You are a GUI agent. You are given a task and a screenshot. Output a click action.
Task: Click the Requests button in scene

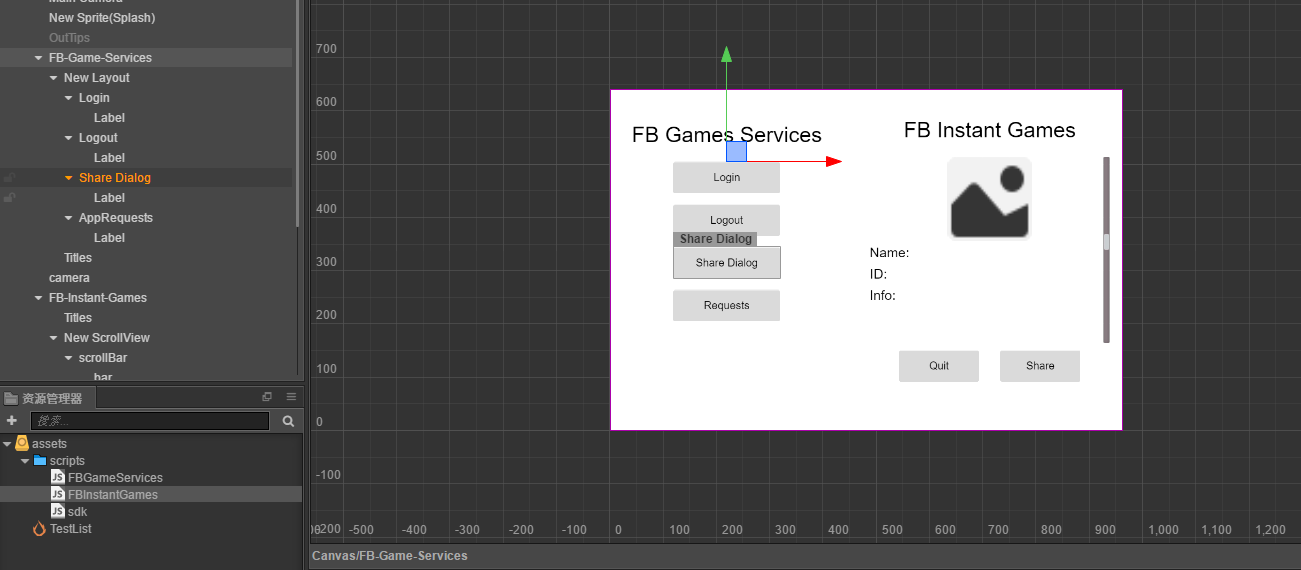726,305
